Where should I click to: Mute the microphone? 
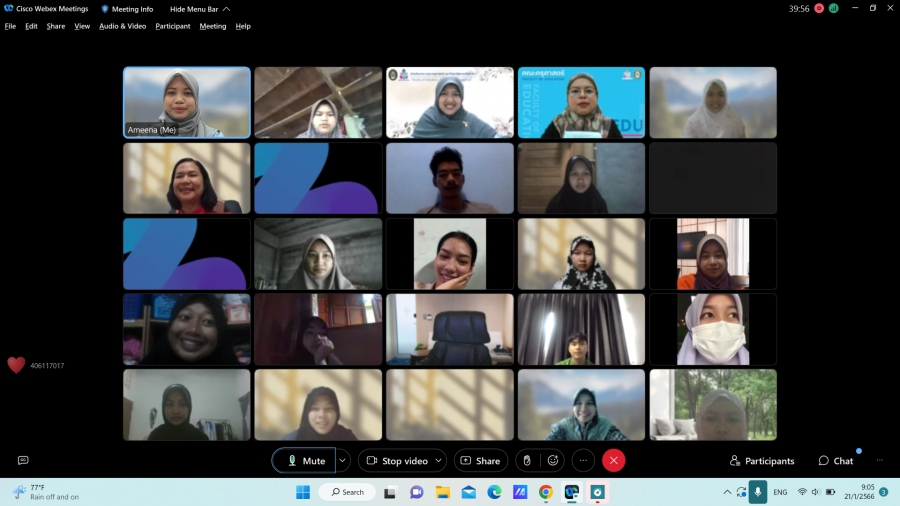(x=305, y=460)
